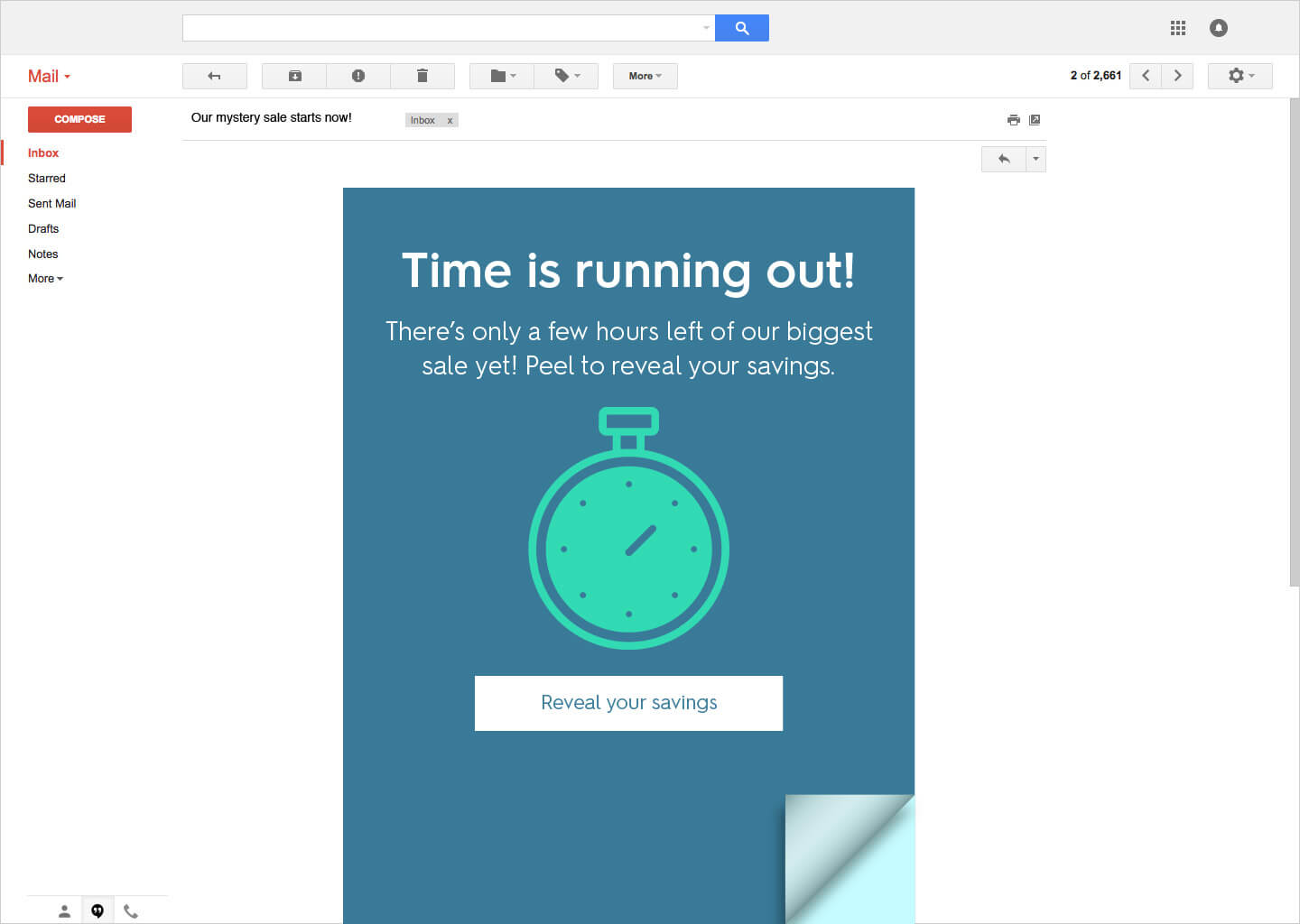Go to the newer message arrow
Image resolution: width=1300 pixels, height=924 pixels.
pyautogui.click(x=1146, y=76)
